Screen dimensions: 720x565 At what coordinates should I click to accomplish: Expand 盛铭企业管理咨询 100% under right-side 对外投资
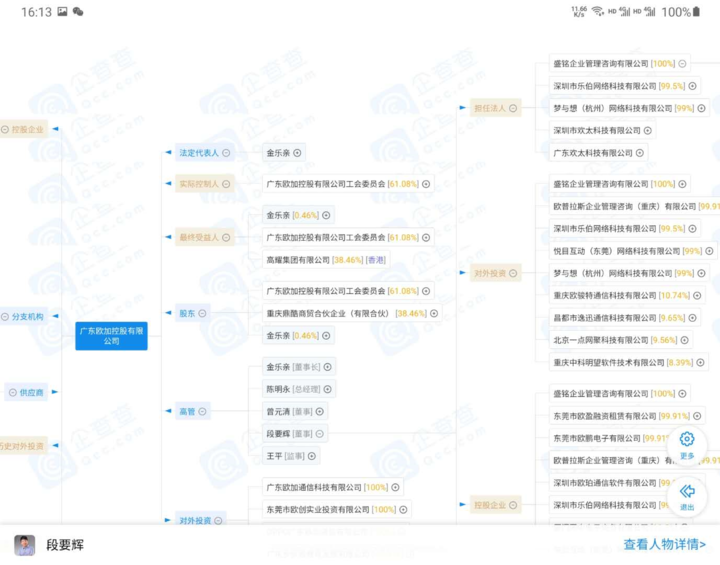(682, 184)
